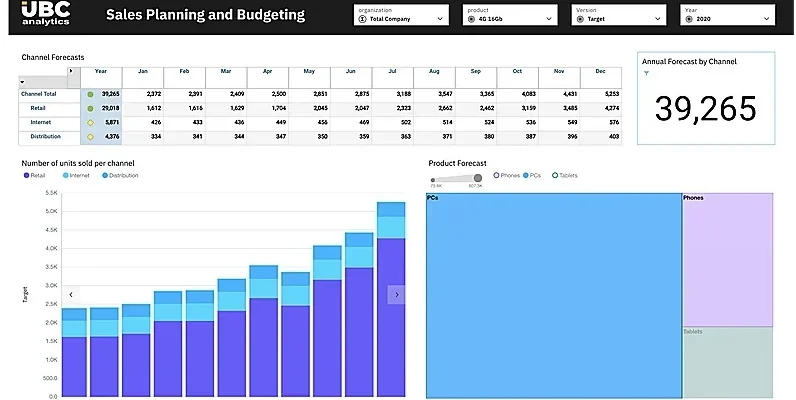The width and height of the screenshot is (796, 400).
Task: Toggle Retail series in bar chart legend
Action: (x=34, y=175)
